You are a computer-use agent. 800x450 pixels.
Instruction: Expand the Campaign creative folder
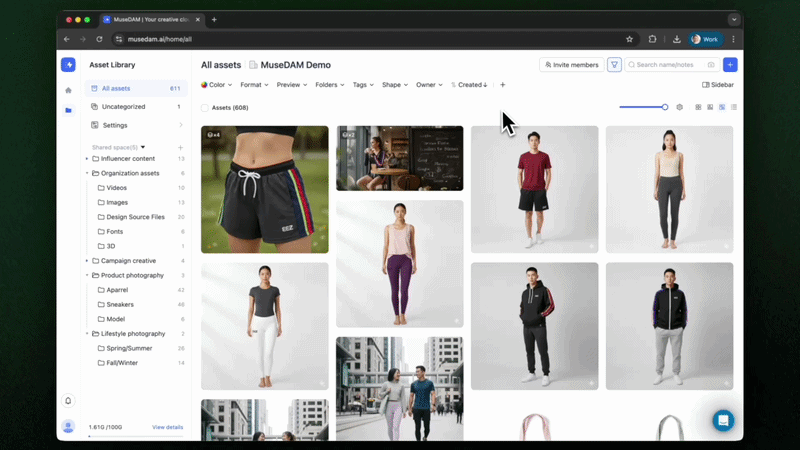pyautogui.click(x=87, y=261)
